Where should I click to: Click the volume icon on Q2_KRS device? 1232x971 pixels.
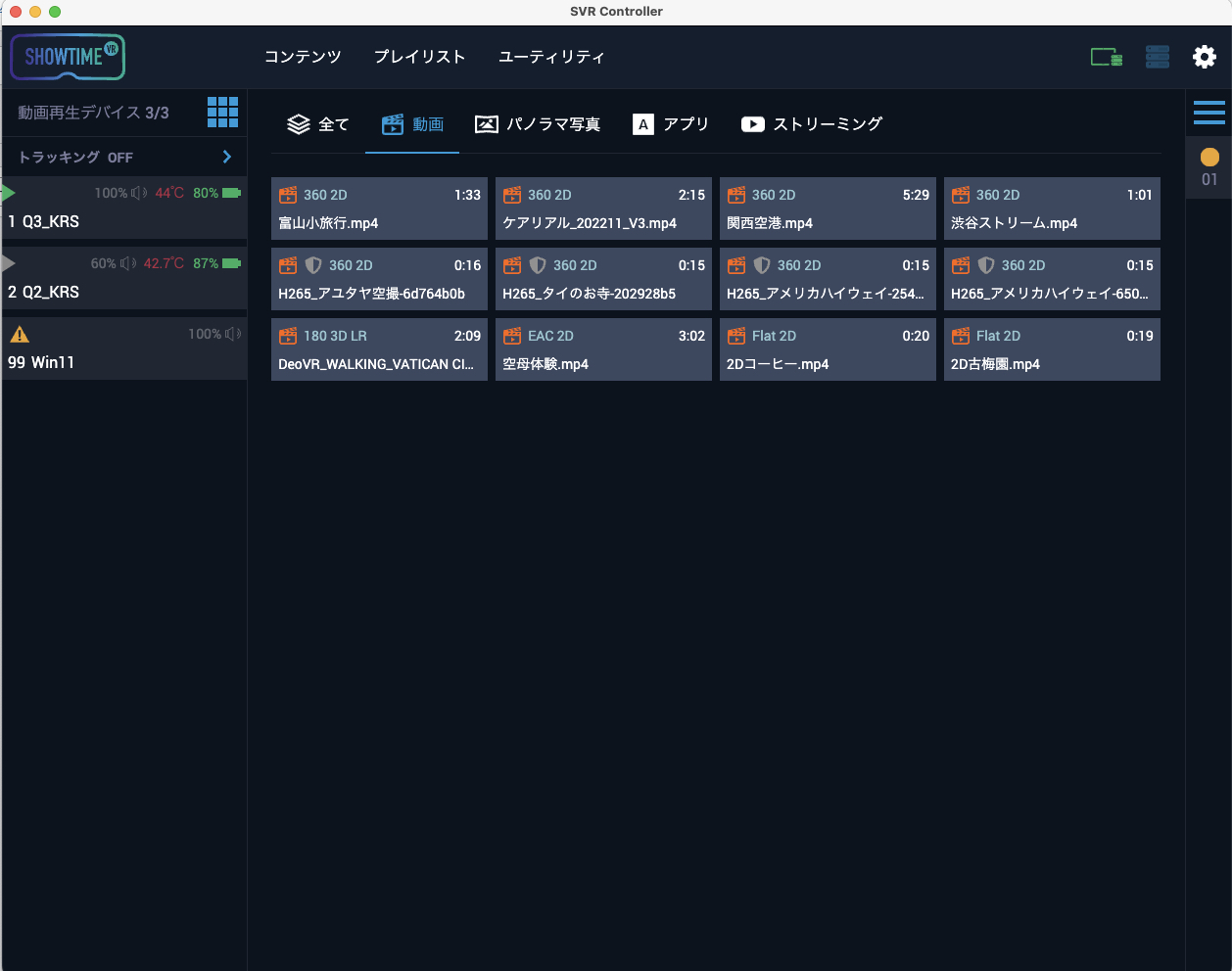pyautogui.click(x=128, y=263)
